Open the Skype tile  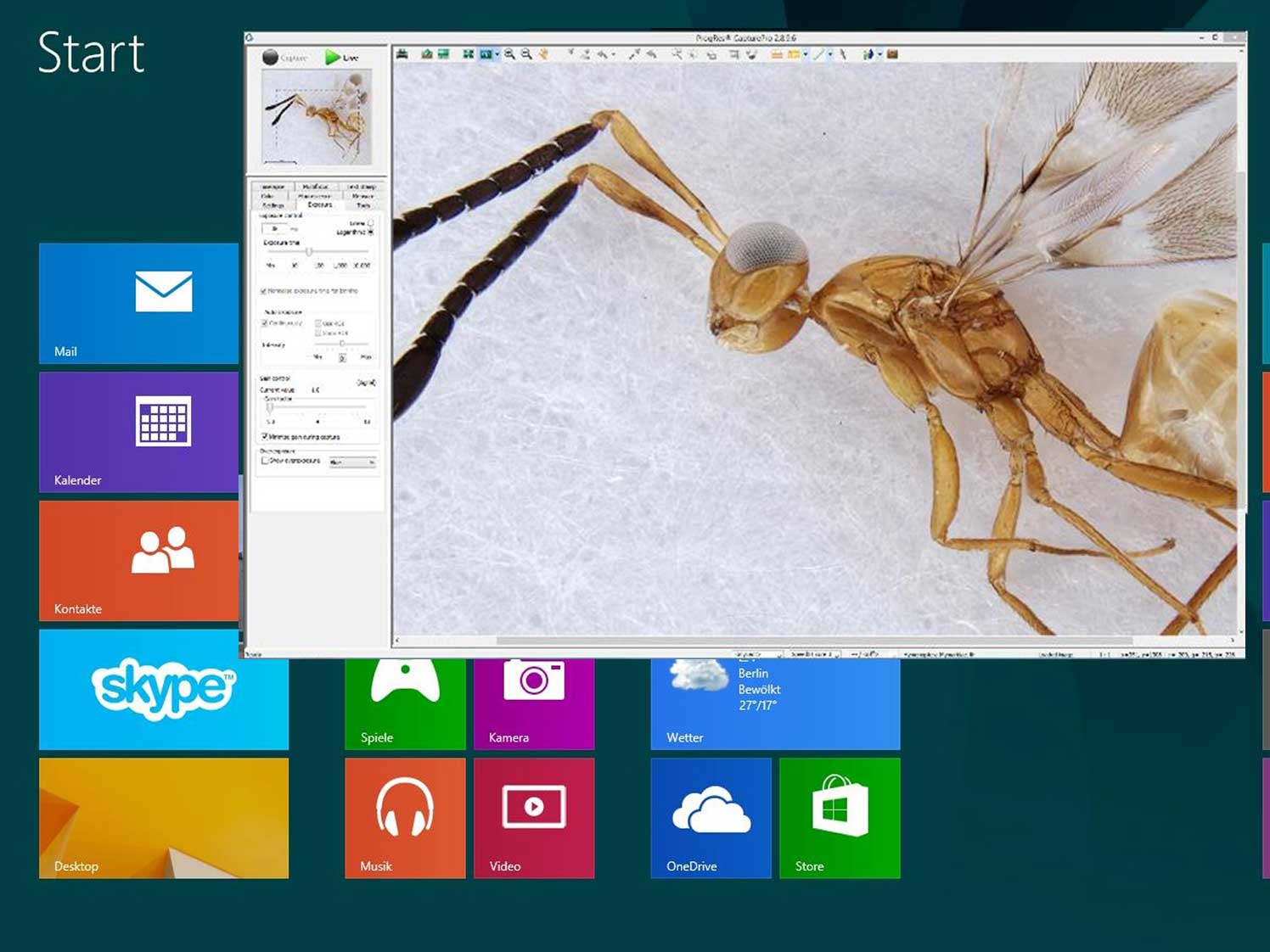coord(164,689)
